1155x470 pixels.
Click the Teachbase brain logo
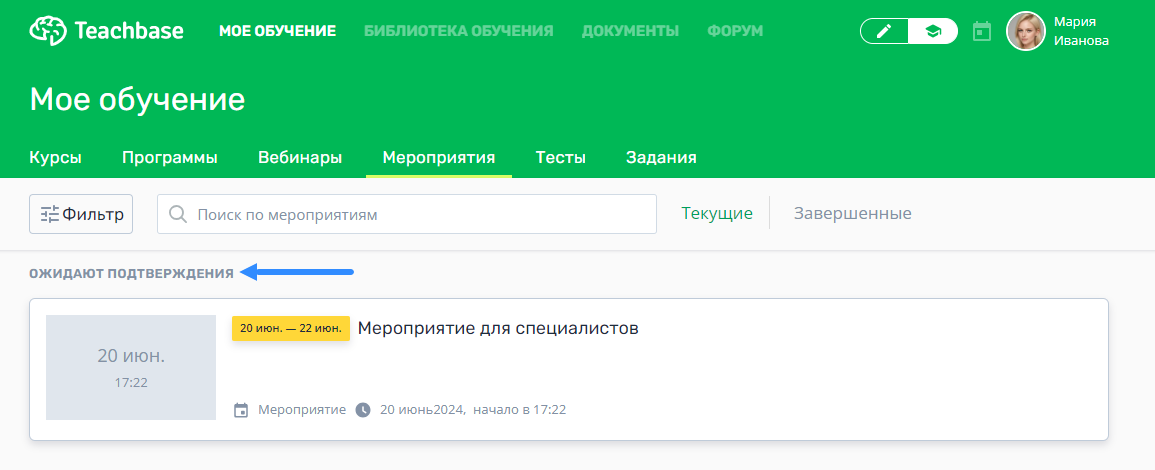(x=47, y=31)
